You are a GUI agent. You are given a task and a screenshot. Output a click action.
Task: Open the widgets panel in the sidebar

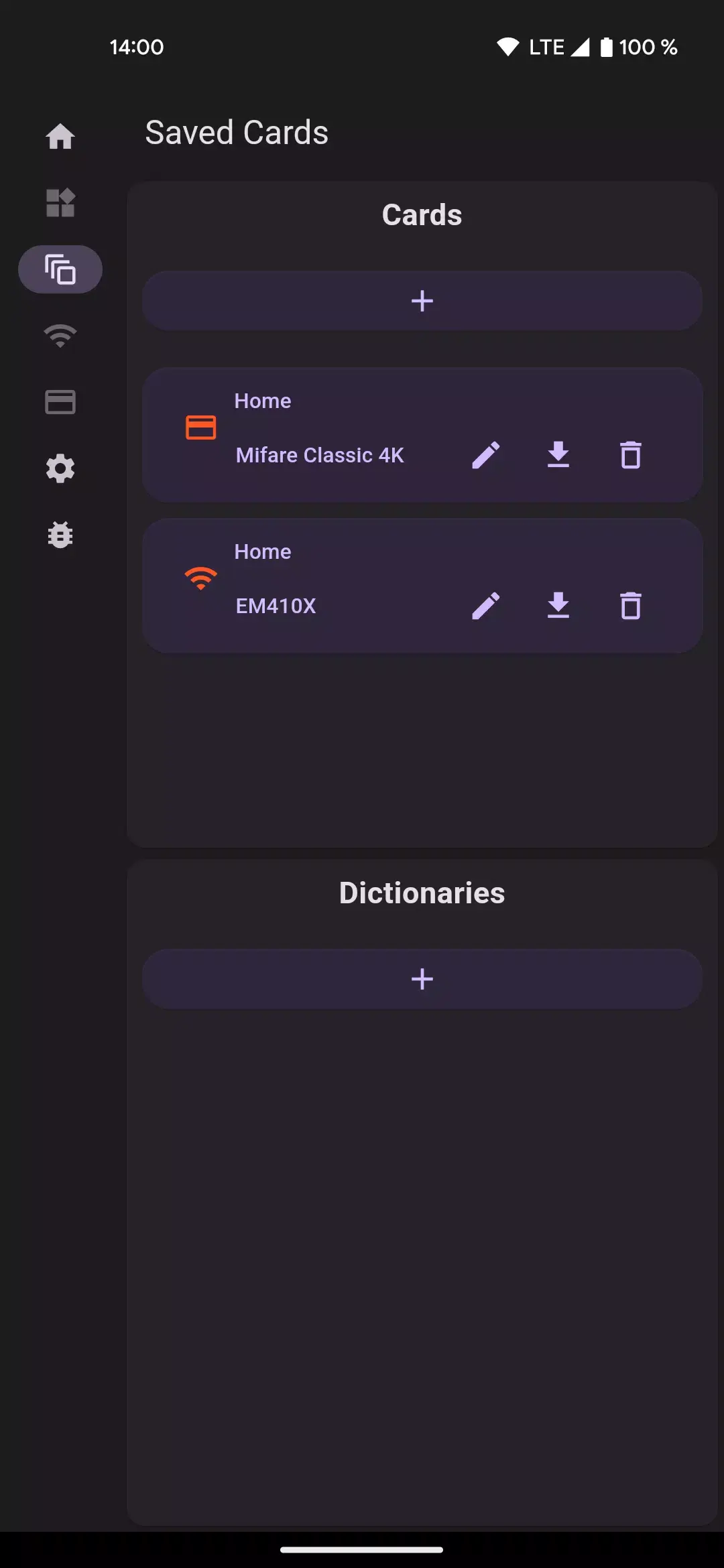(x=60, y=203)
